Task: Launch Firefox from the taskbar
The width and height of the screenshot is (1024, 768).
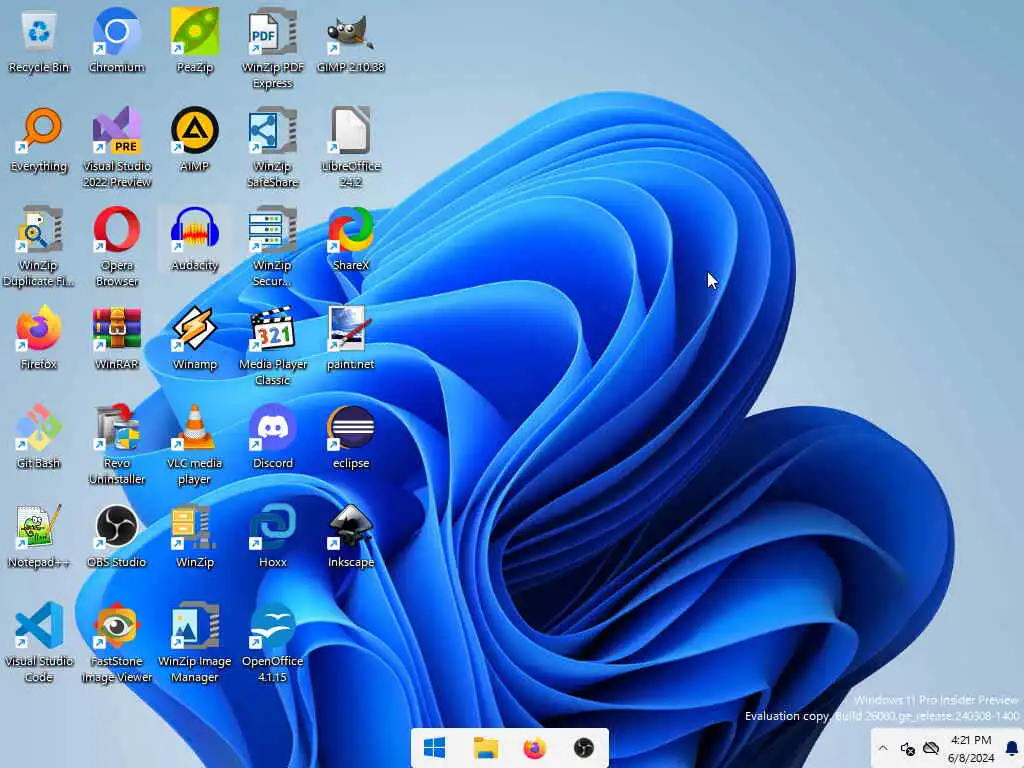Action: [x=534, y=748]
